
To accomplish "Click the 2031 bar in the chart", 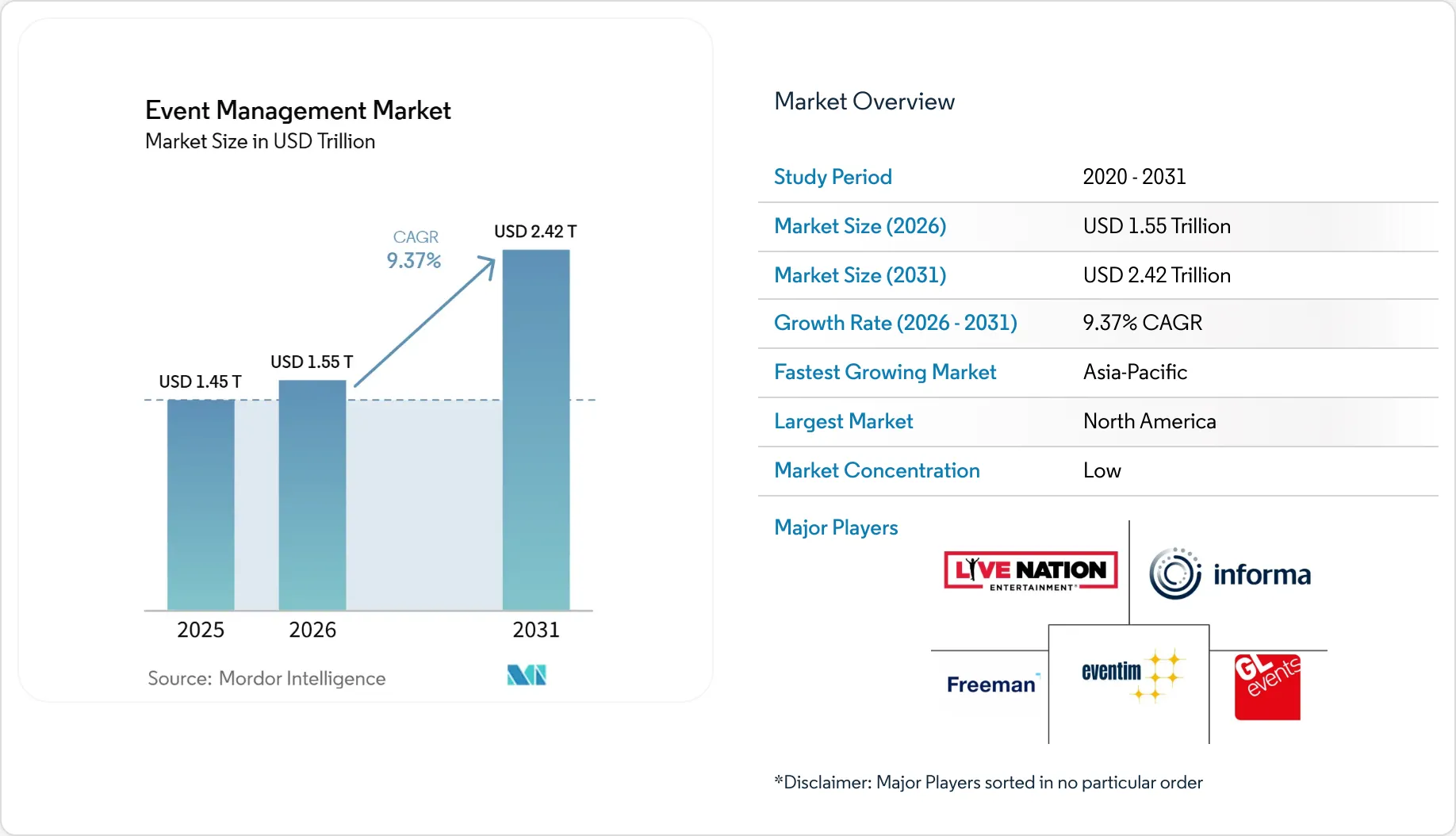I will [x=536, y=430].
